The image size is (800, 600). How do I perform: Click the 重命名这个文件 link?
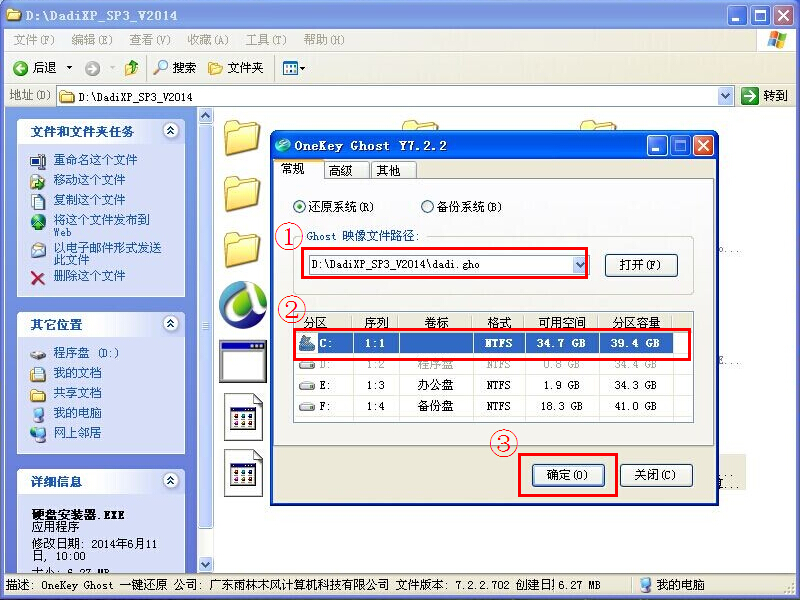(95, 160)
